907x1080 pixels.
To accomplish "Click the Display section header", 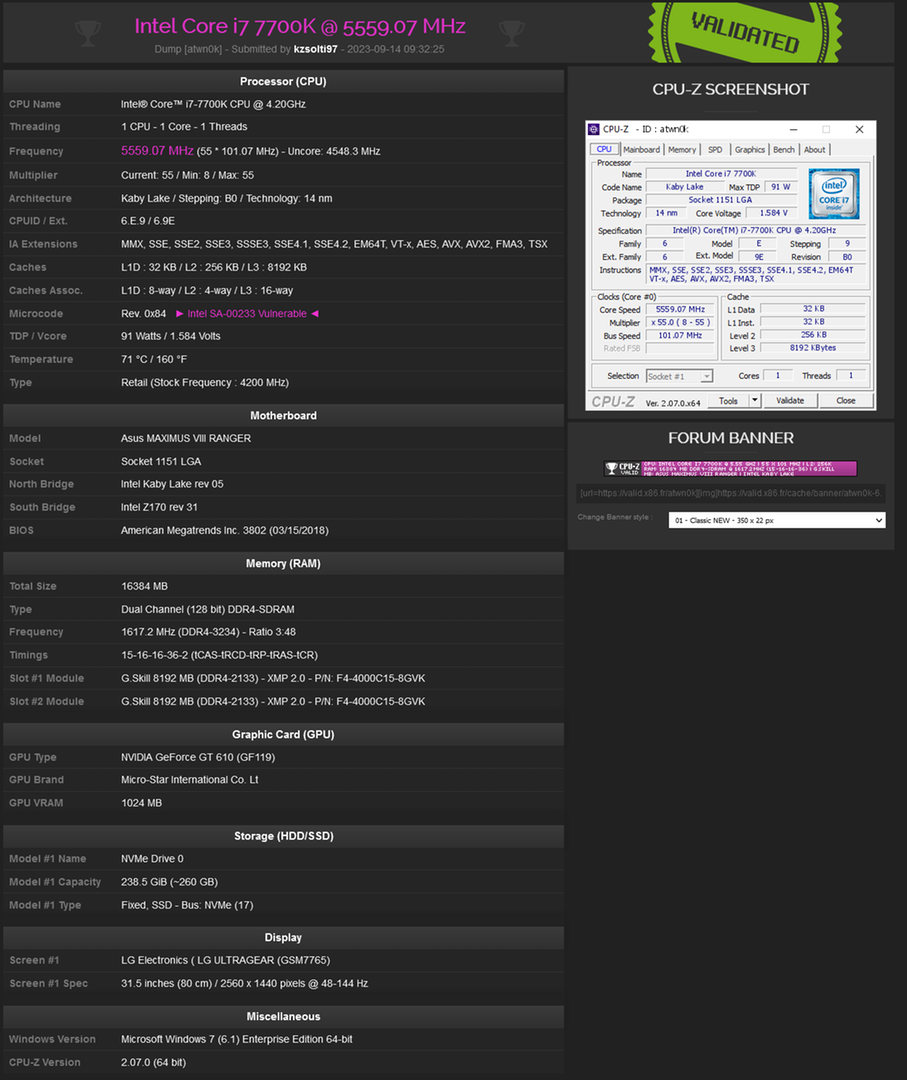I will [283, 937].
